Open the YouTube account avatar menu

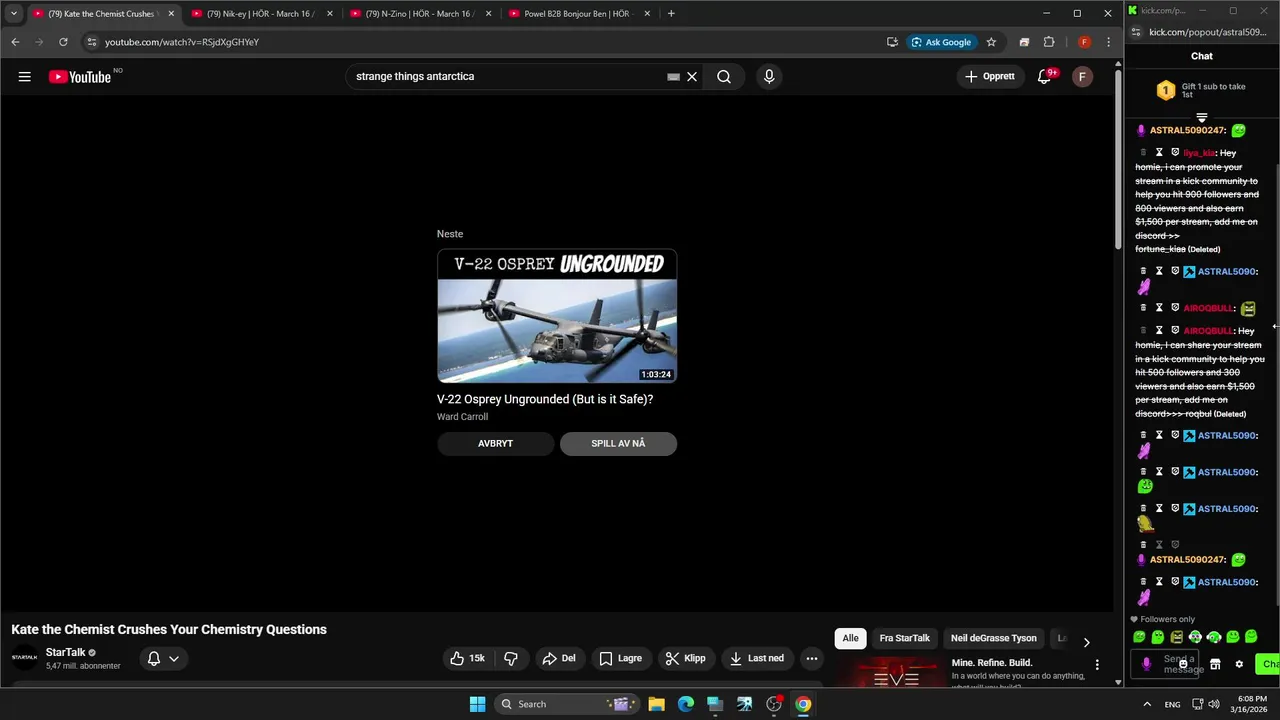pyautogui.click(x=1082, y=77)
